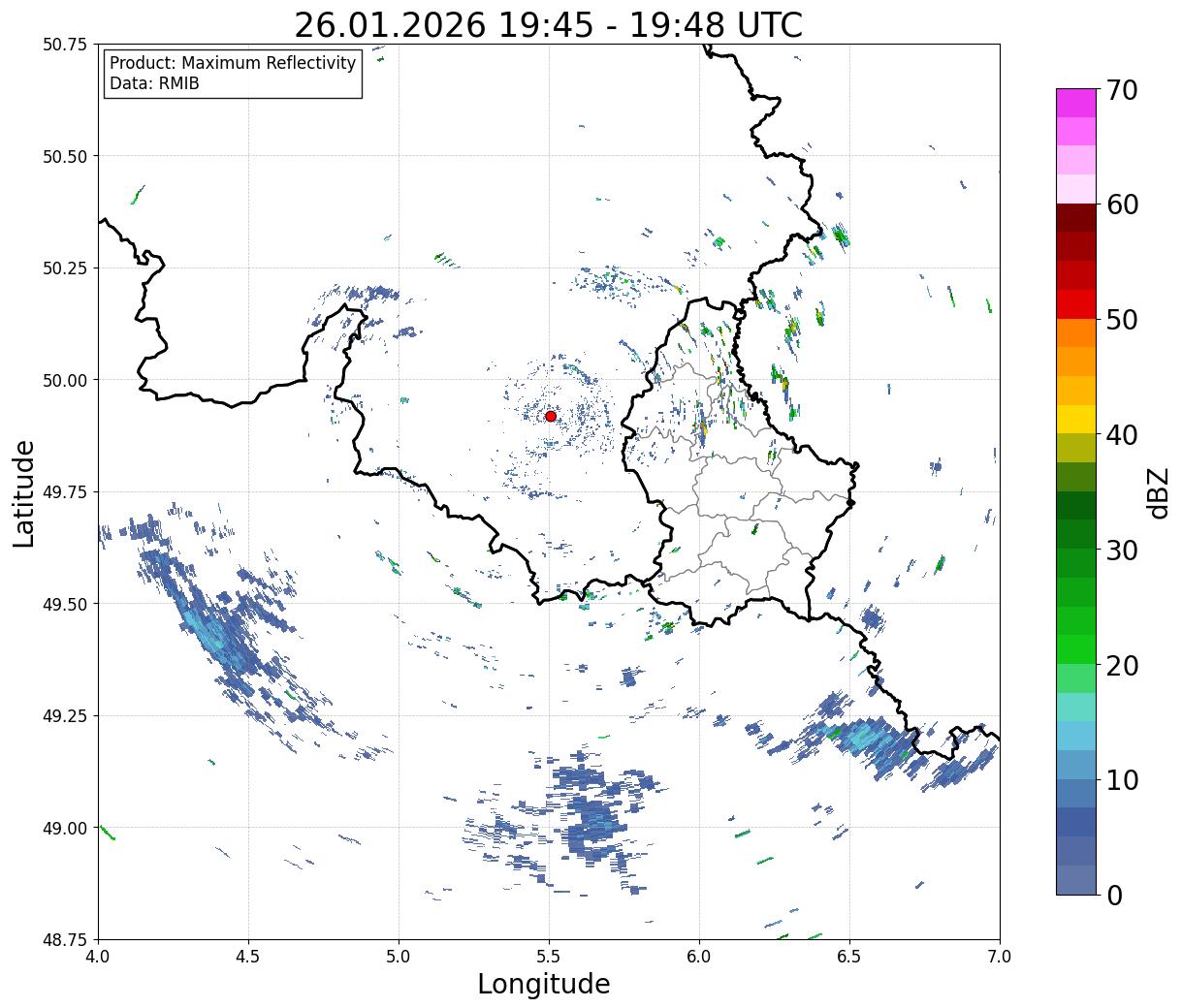Click the 50.25 latitude tick label
The width and height of the screenshot is (1182, 1008).
coord(65,268)
